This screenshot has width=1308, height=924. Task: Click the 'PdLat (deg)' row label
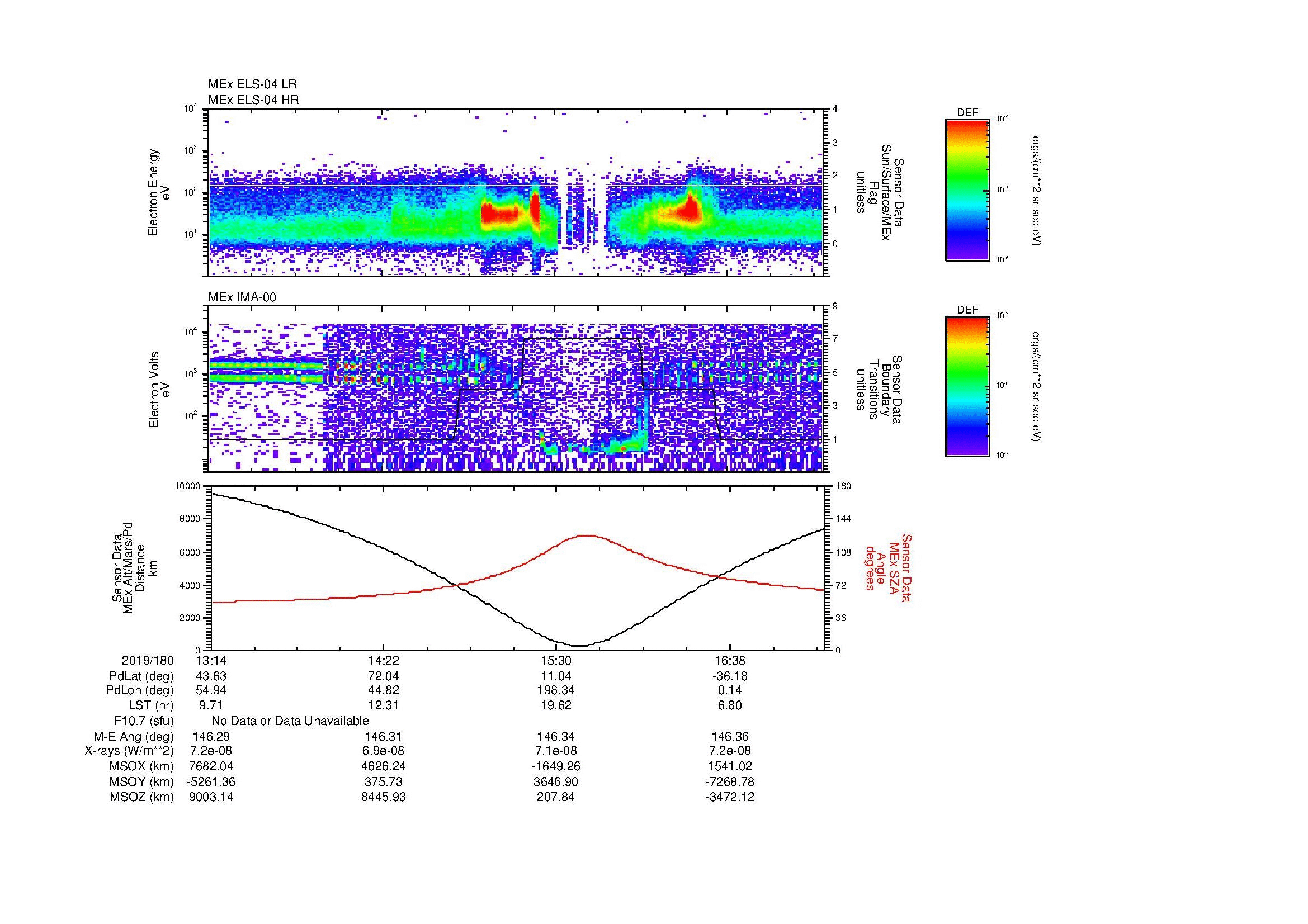(141, 676)
